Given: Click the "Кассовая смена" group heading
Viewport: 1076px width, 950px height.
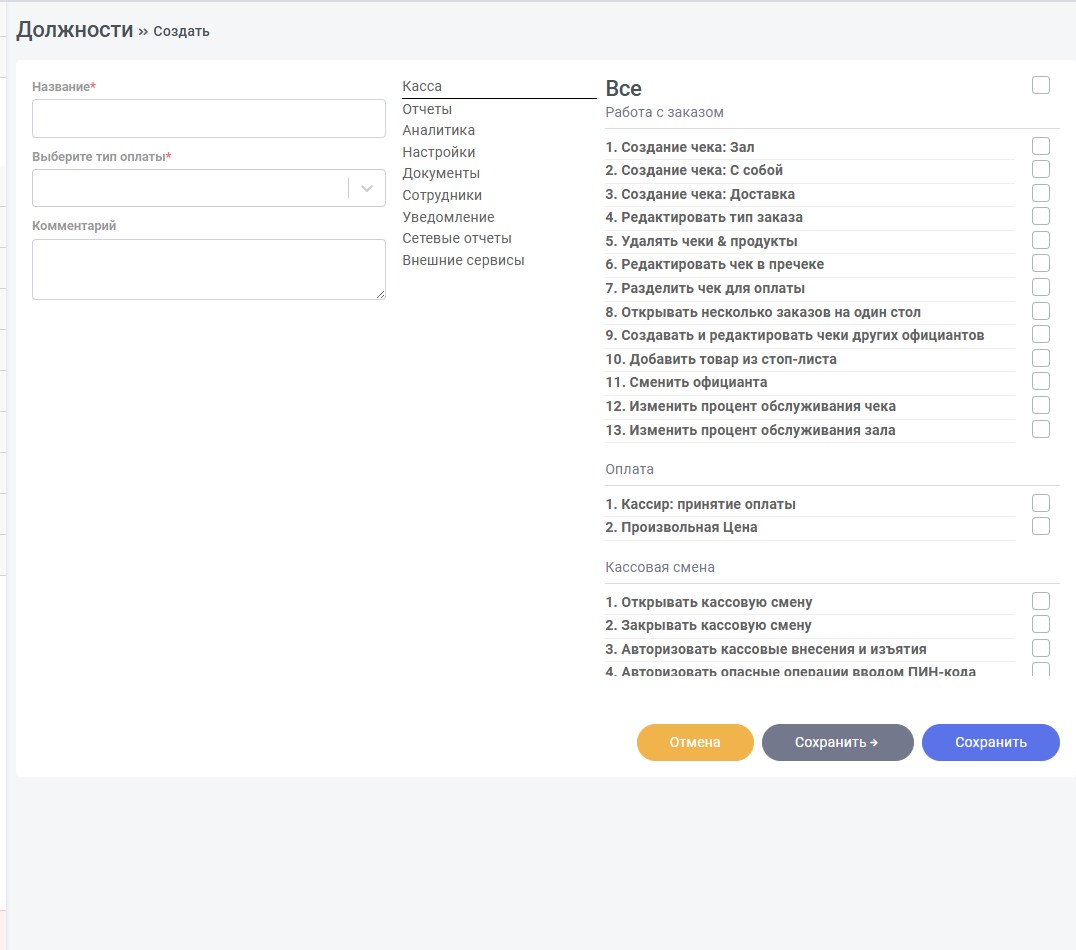Looking at the screenshot, I should (660, 568).
